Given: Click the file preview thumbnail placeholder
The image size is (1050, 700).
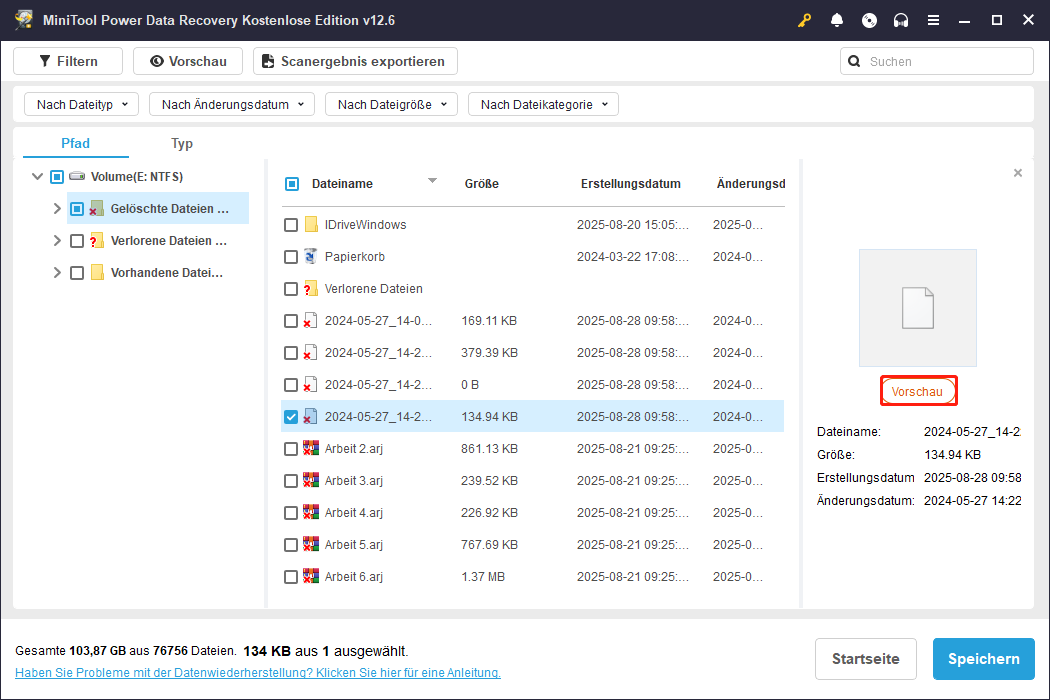Looking at the screenshot, I should coord(917,308).
